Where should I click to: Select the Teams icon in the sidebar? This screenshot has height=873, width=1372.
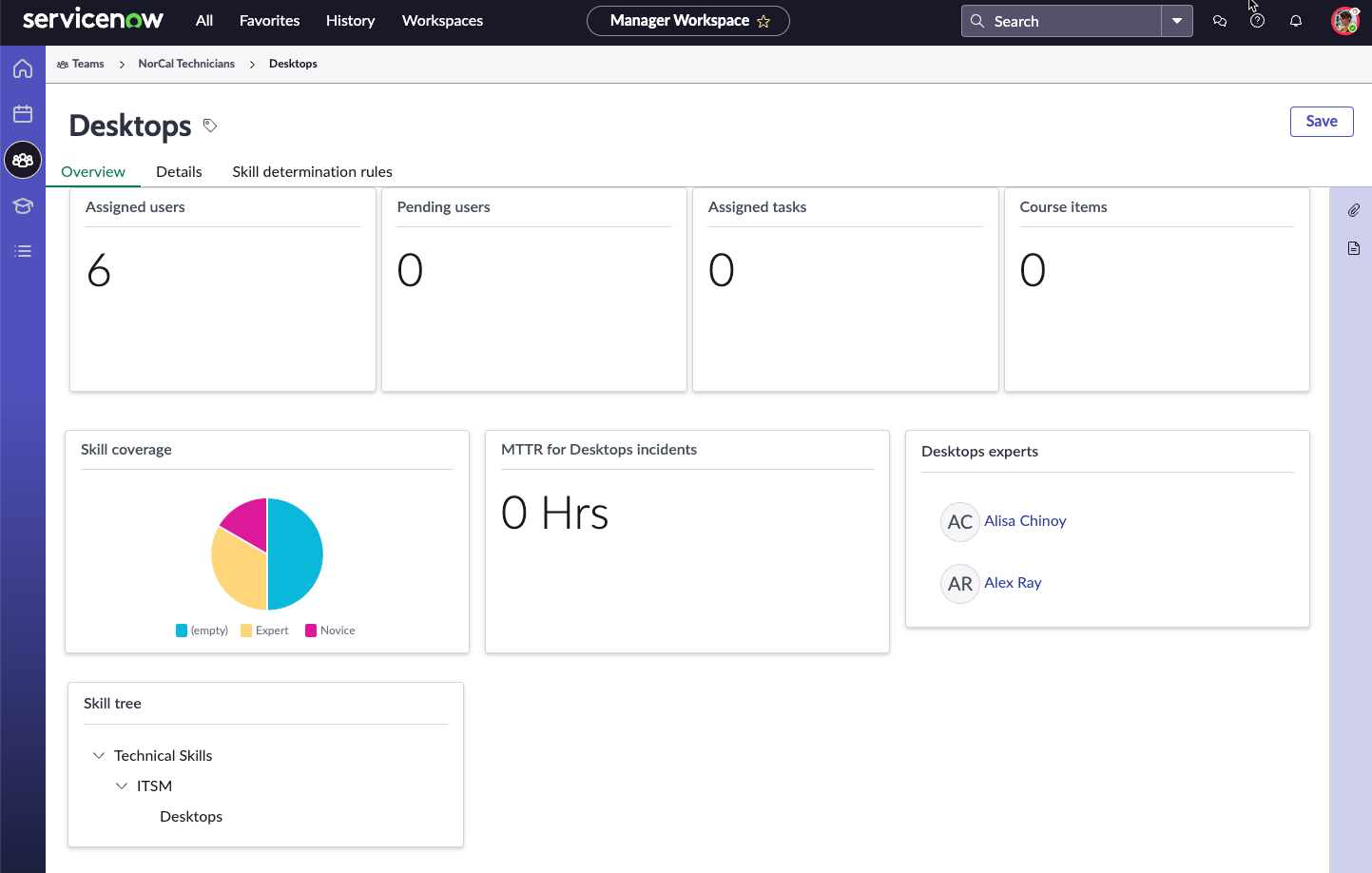tap(23, 160)
